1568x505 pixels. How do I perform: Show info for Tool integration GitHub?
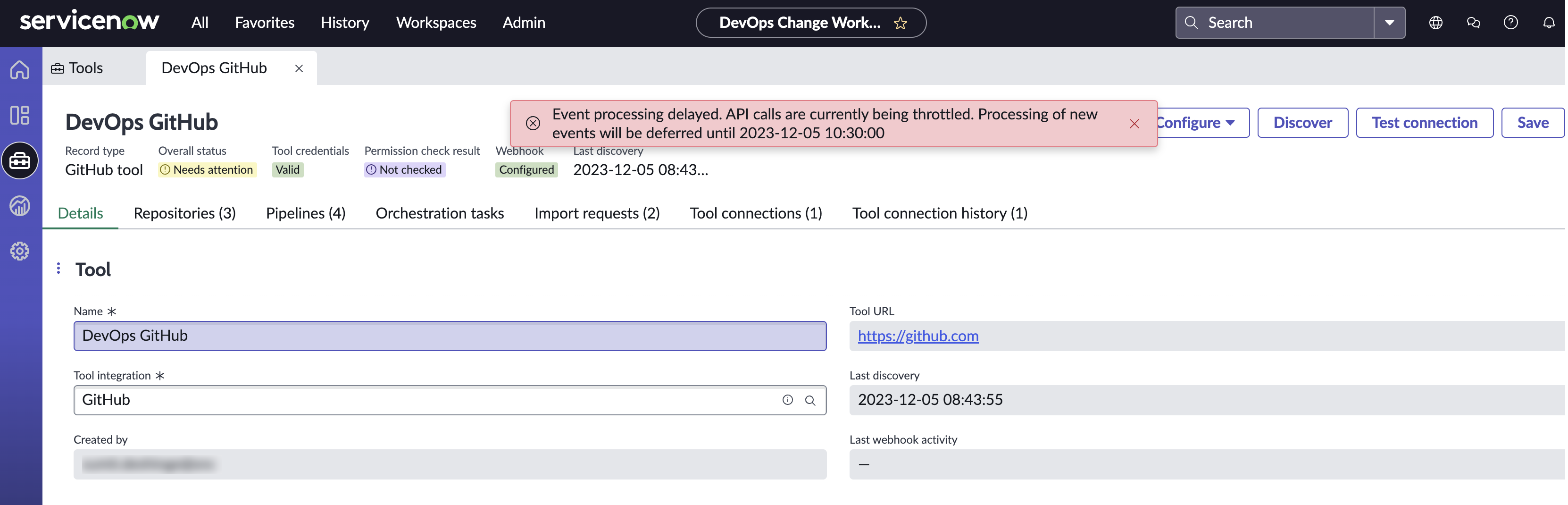point(788,400)
